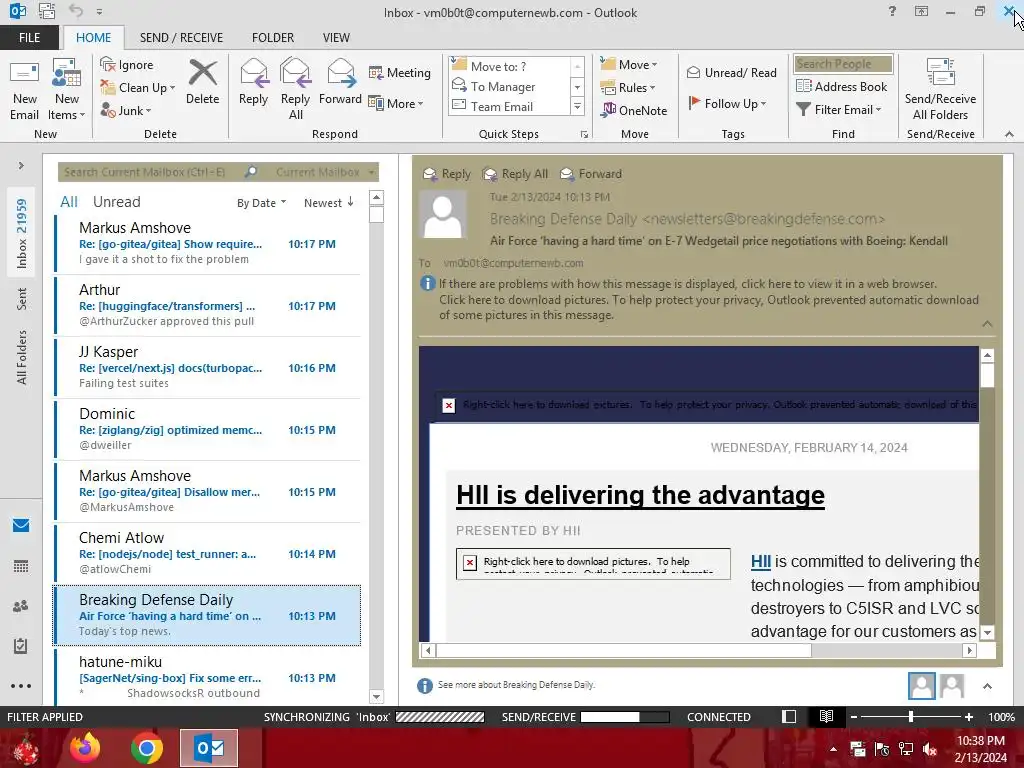Click the Ignore conversation button
This screenshot has height=768, width=1024.
[127, 65]
